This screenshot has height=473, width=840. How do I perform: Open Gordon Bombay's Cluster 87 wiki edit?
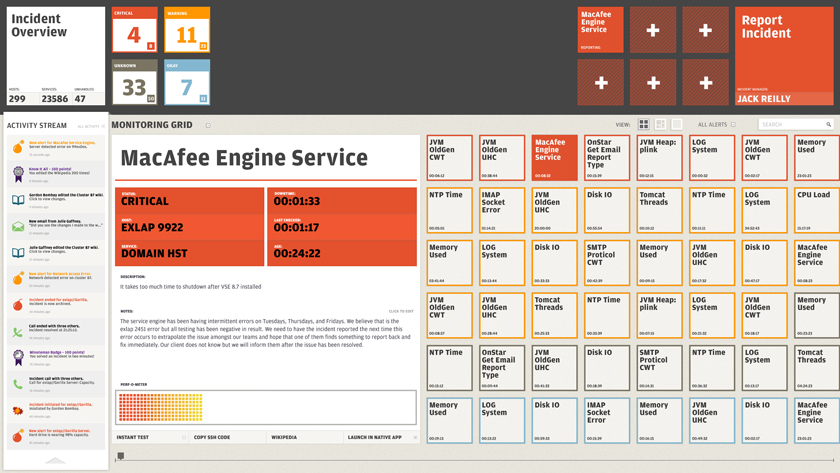pyautogui.click(x=56, y=200)
